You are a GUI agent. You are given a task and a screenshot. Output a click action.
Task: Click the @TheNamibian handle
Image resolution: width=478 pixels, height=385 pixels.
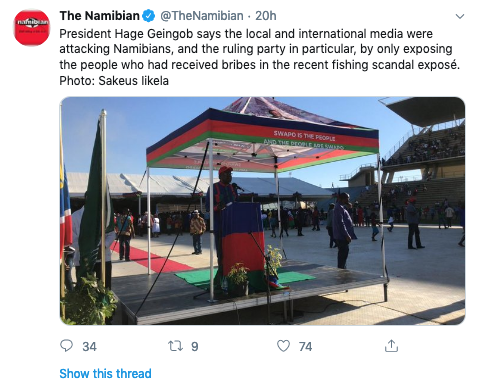pos(202,16)
